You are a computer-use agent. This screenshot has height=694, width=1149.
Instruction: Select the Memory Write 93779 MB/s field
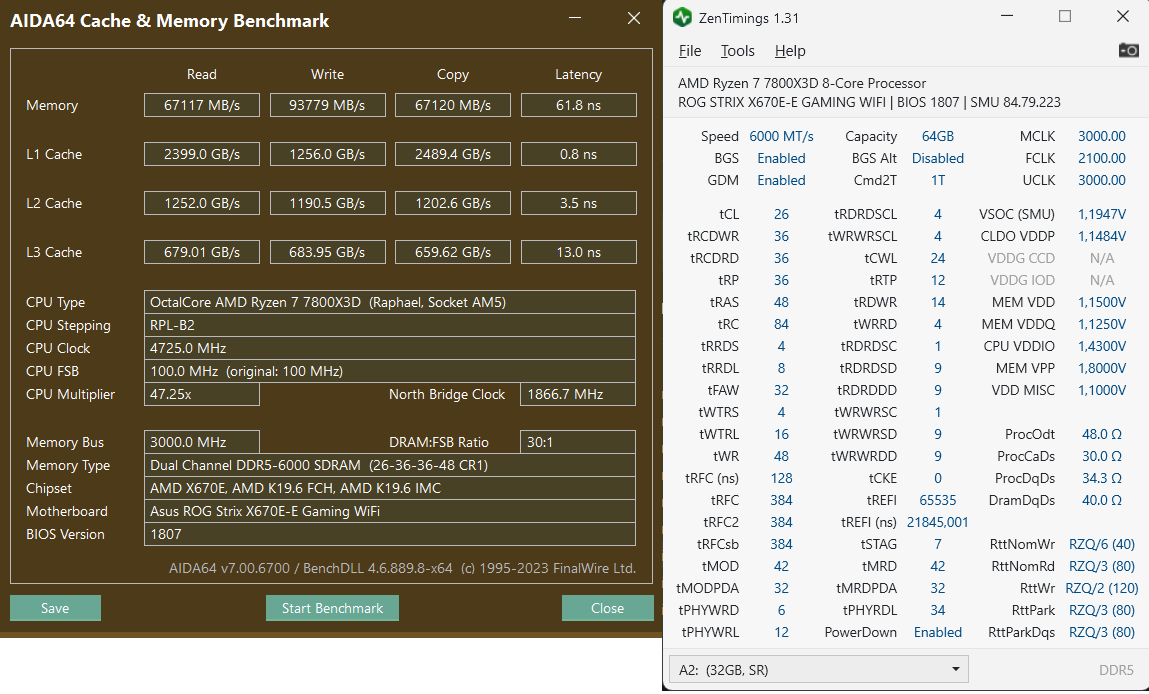pyautogui.click(x=328, y=105)
